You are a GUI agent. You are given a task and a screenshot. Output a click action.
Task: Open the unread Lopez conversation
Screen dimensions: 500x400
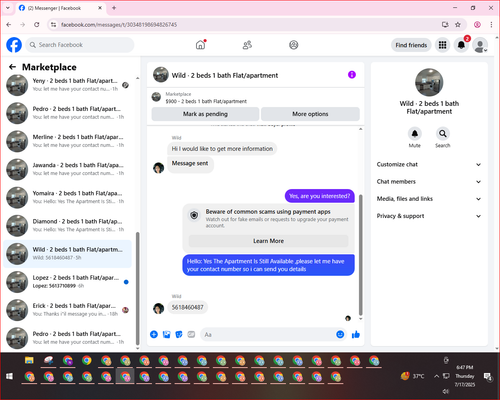[68, 282]
